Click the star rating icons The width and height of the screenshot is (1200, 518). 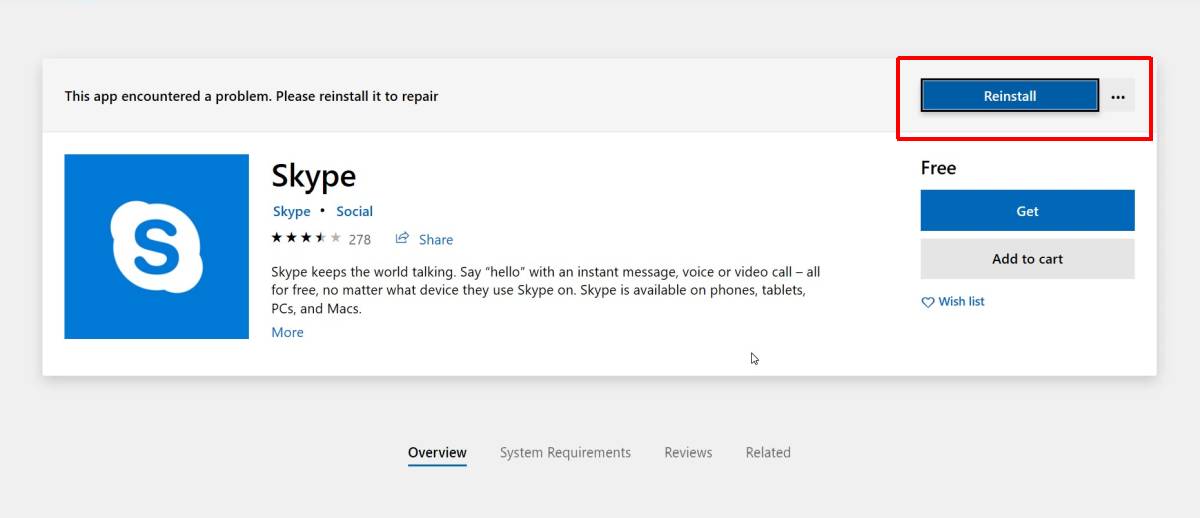(306, 238)
